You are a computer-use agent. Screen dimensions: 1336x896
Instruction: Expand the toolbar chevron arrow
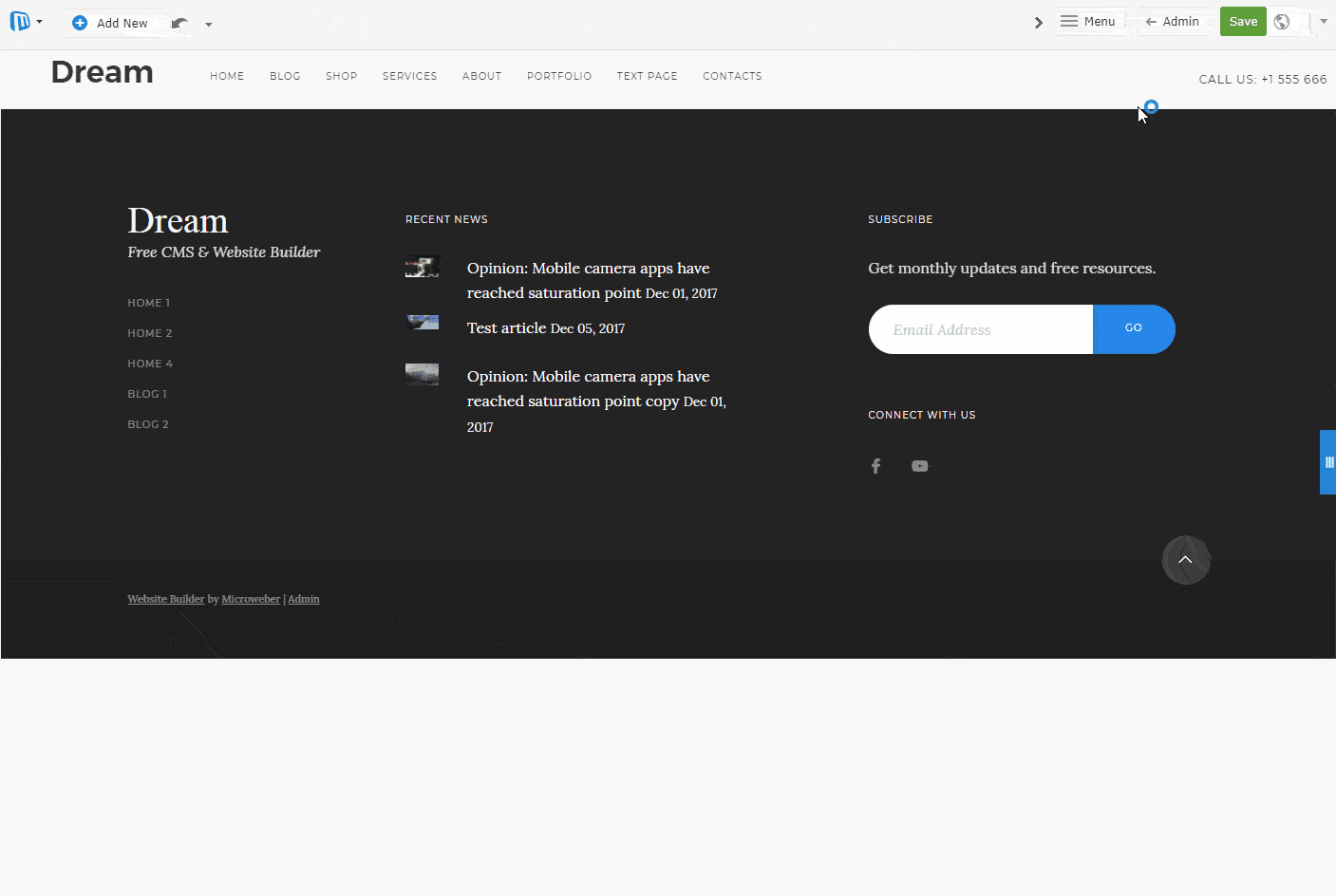coord(1039,23)
